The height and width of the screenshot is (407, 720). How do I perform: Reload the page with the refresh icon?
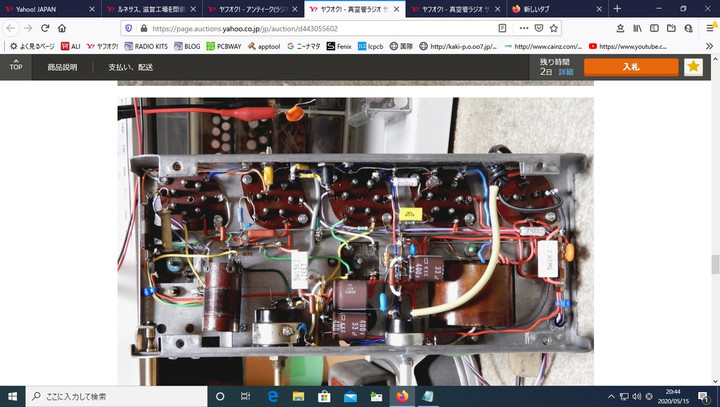[44, 28]
